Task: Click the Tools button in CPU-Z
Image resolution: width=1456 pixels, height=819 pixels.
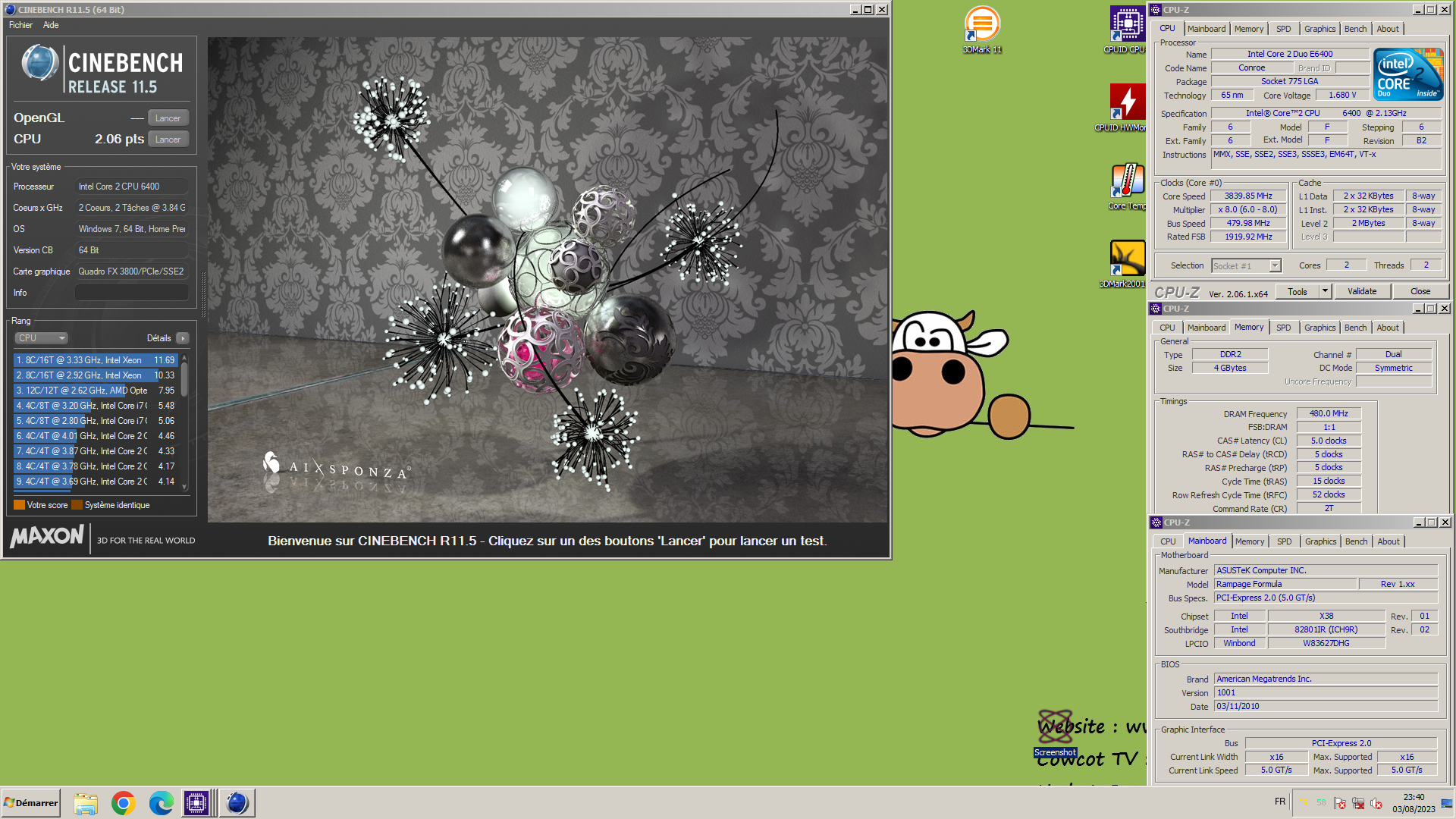Action: [x=1298, y=291]
